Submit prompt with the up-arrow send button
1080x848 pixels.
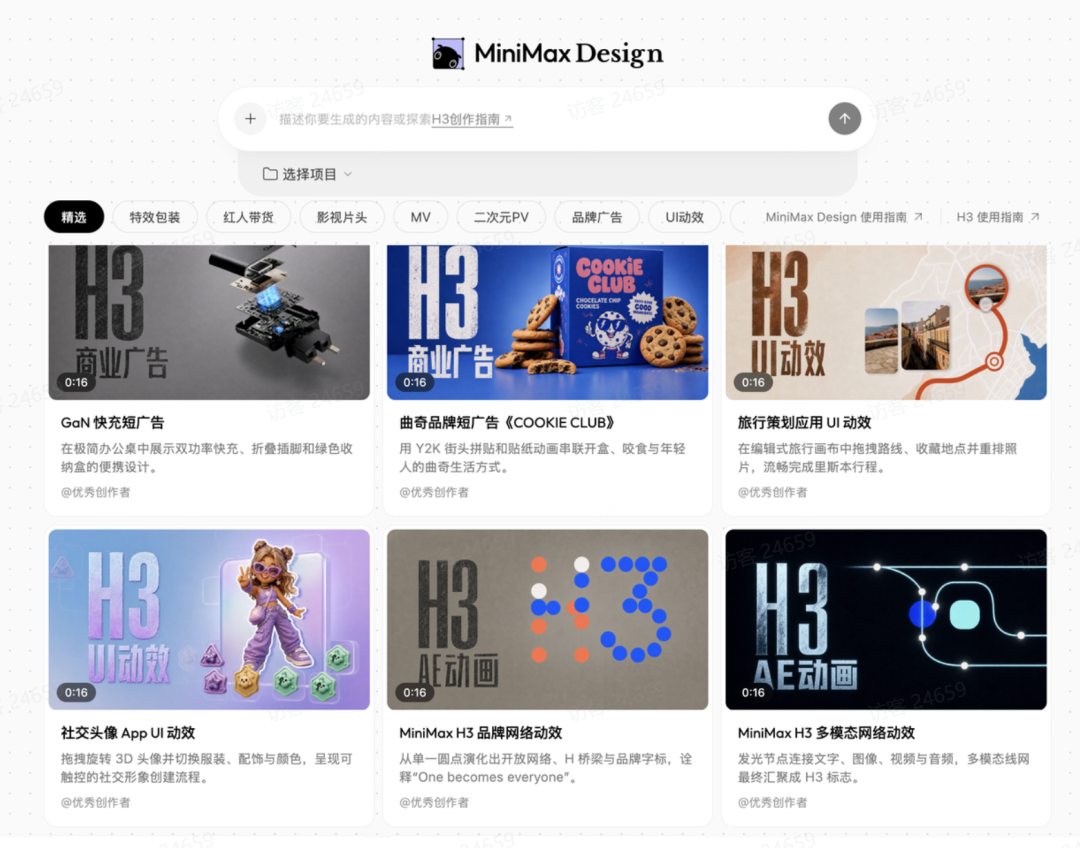point(844,118)
